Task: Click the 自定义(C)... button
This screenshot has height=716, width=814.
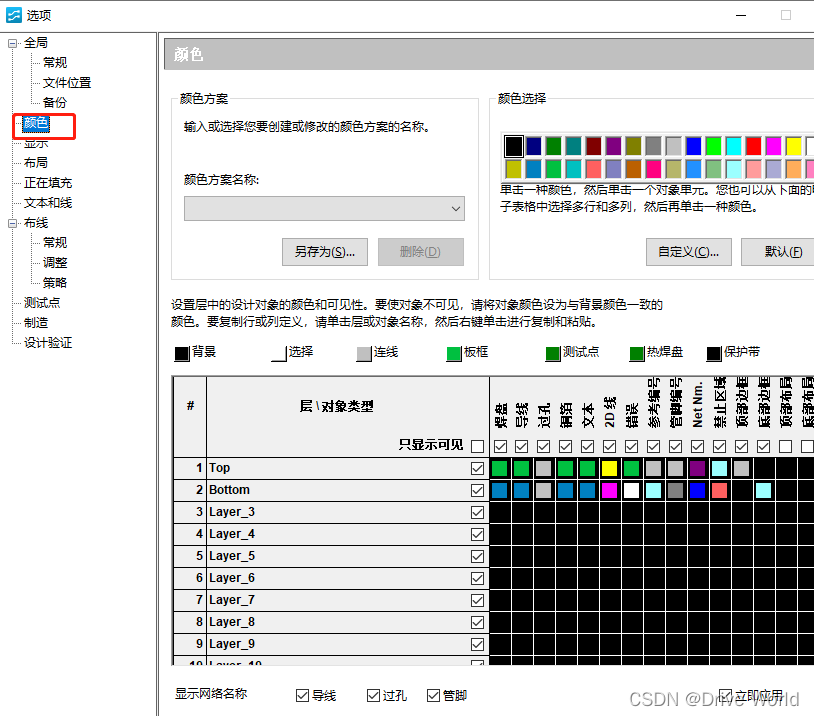Action: (689, 252)
